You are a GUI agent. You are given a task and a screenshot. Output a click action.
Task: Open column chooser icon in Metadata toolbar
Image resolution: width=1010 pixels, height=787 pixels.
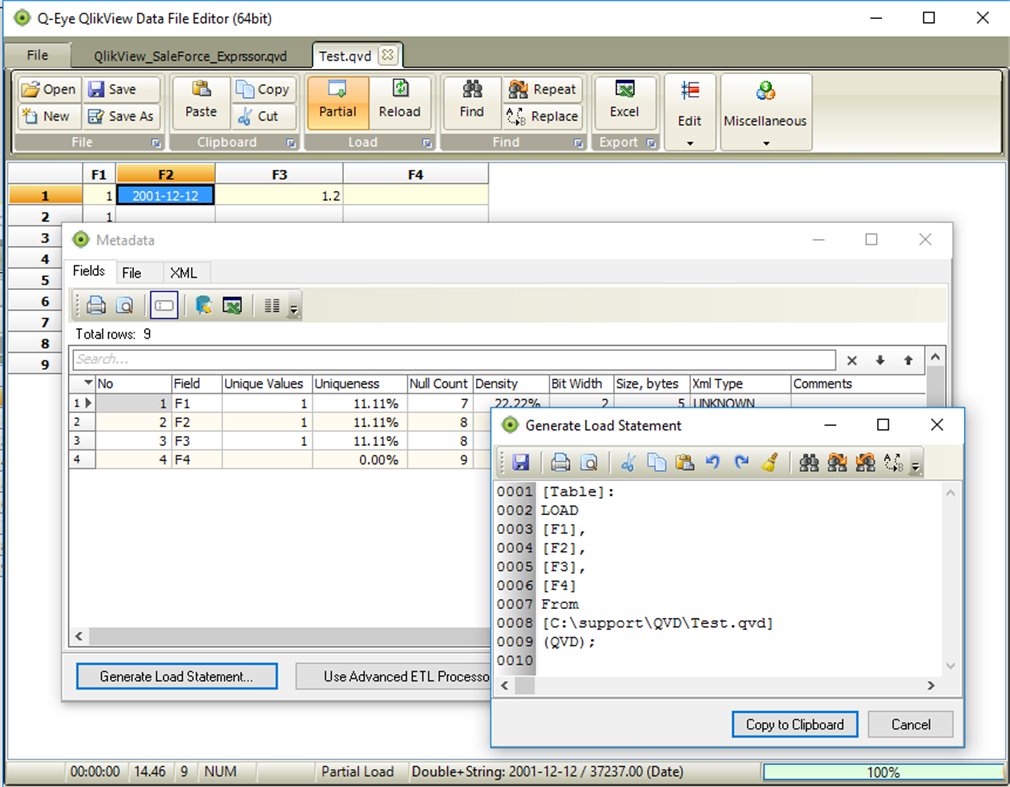tap(272, 305)
